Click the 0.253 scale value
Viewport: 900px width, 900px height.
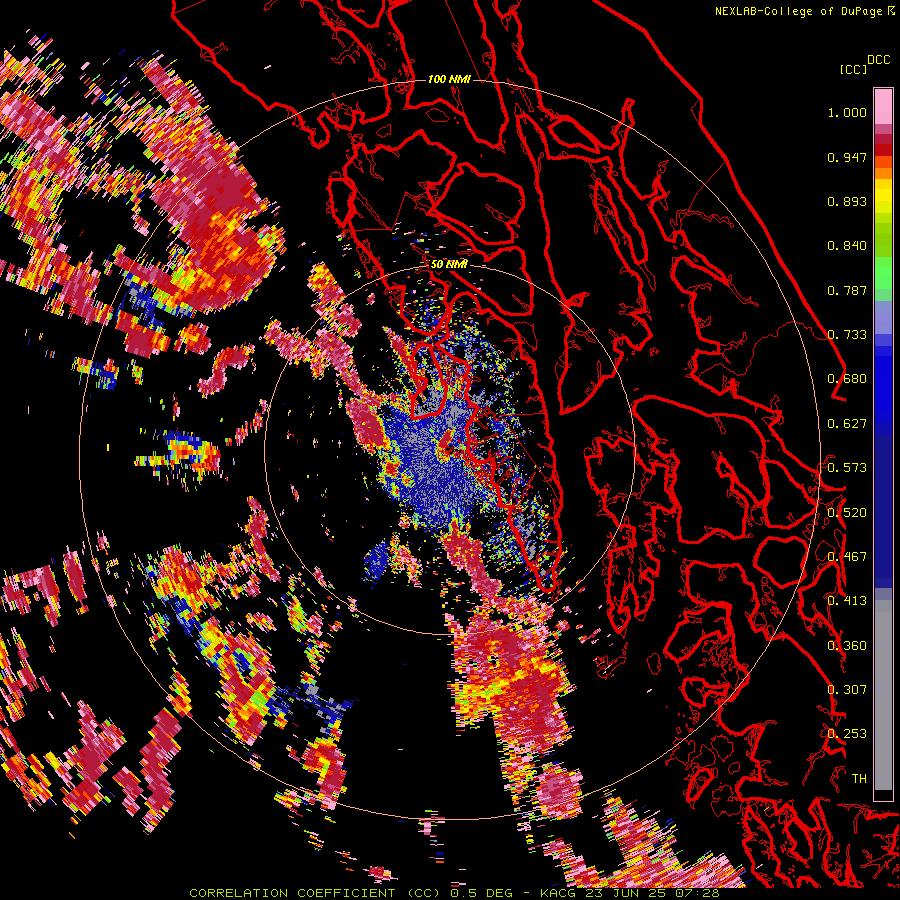[x=847, y=734]
